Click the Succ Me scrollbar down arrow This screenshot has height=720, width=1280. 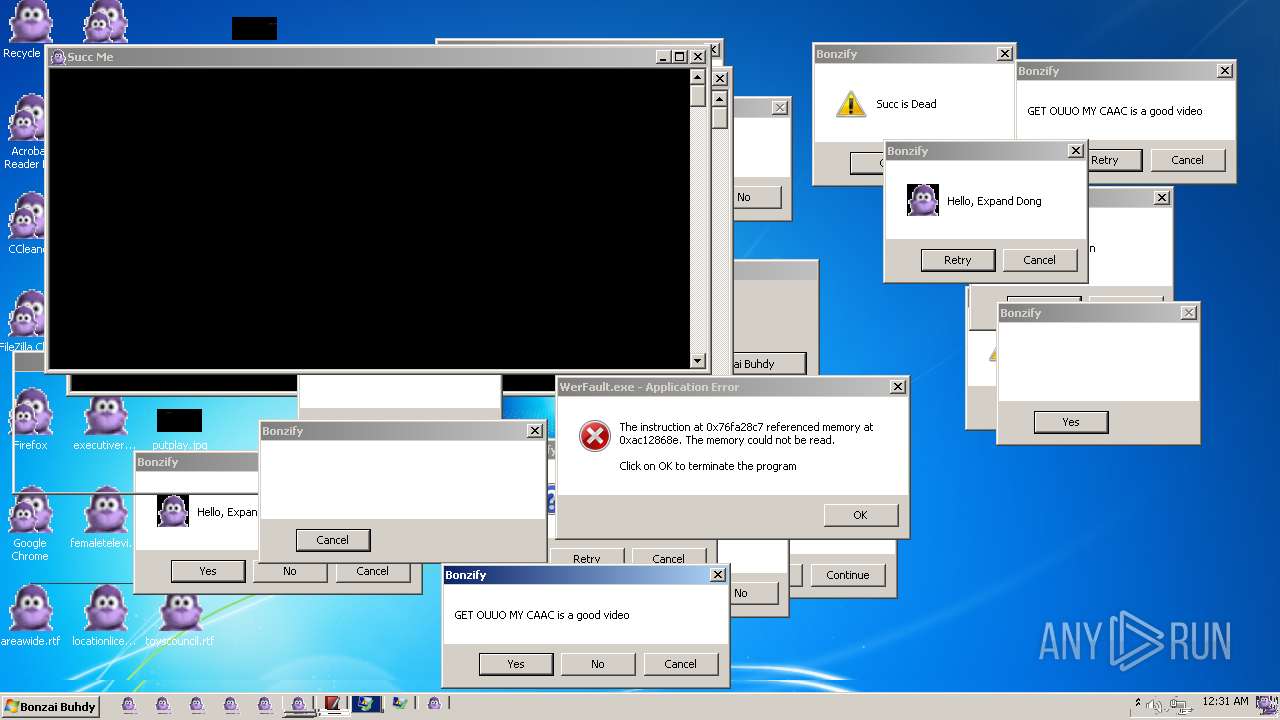[698, 361]
